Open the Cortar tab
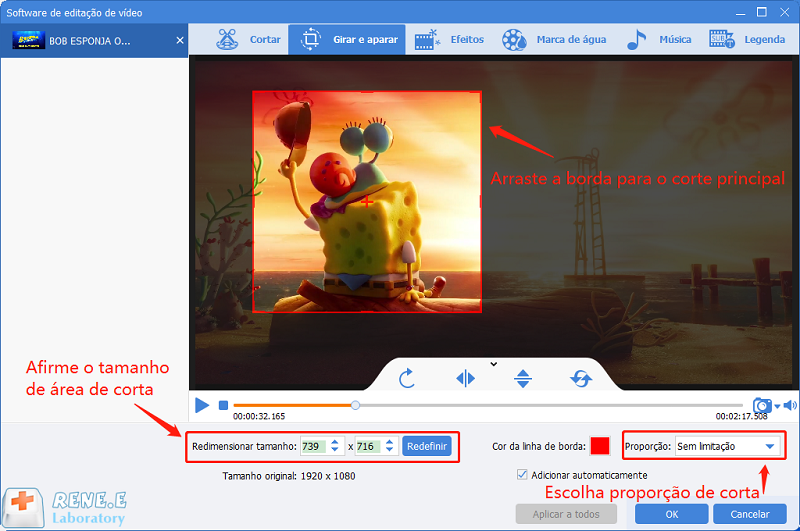Screen dimensions: 800x531 coord(248,39)
